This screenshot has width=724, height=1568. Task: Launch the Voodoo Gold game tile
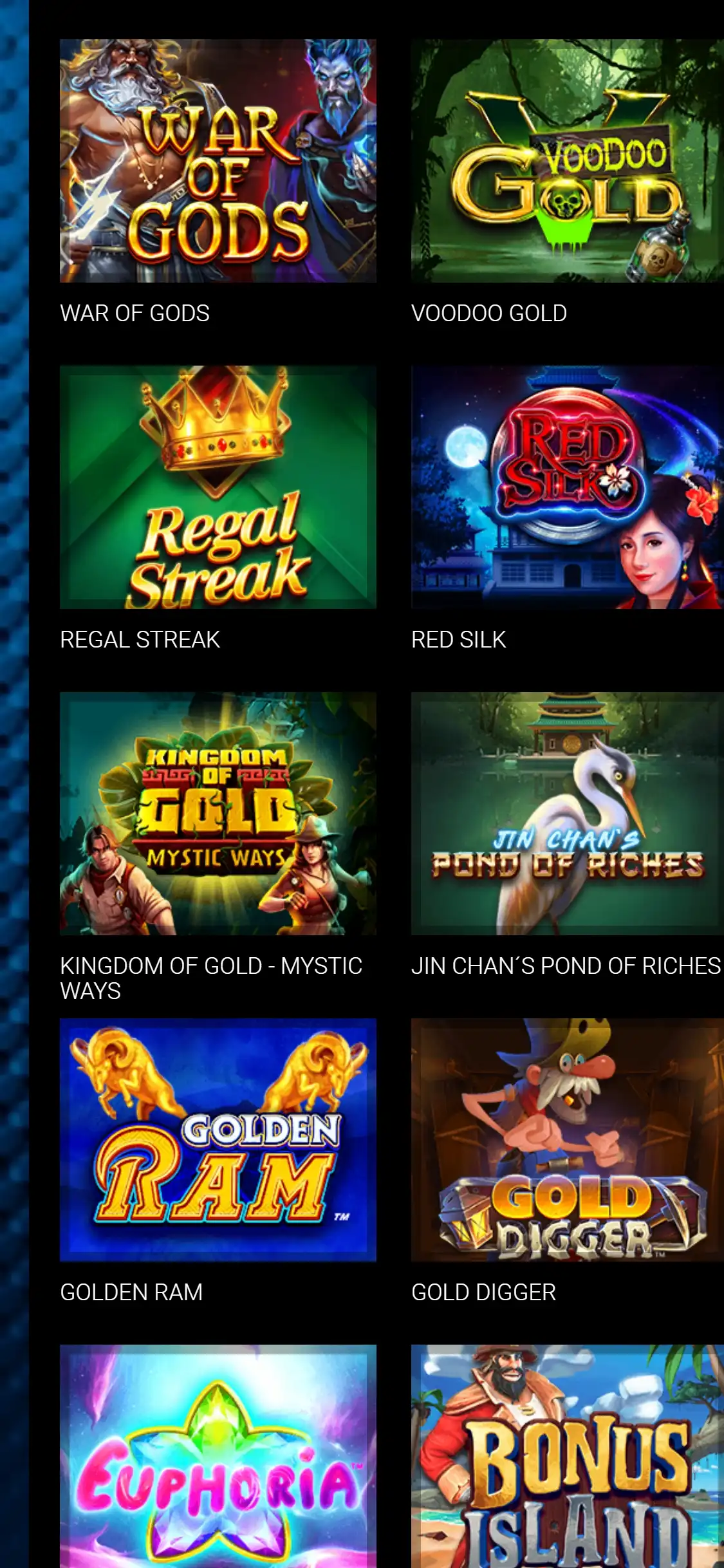[568, 161]
